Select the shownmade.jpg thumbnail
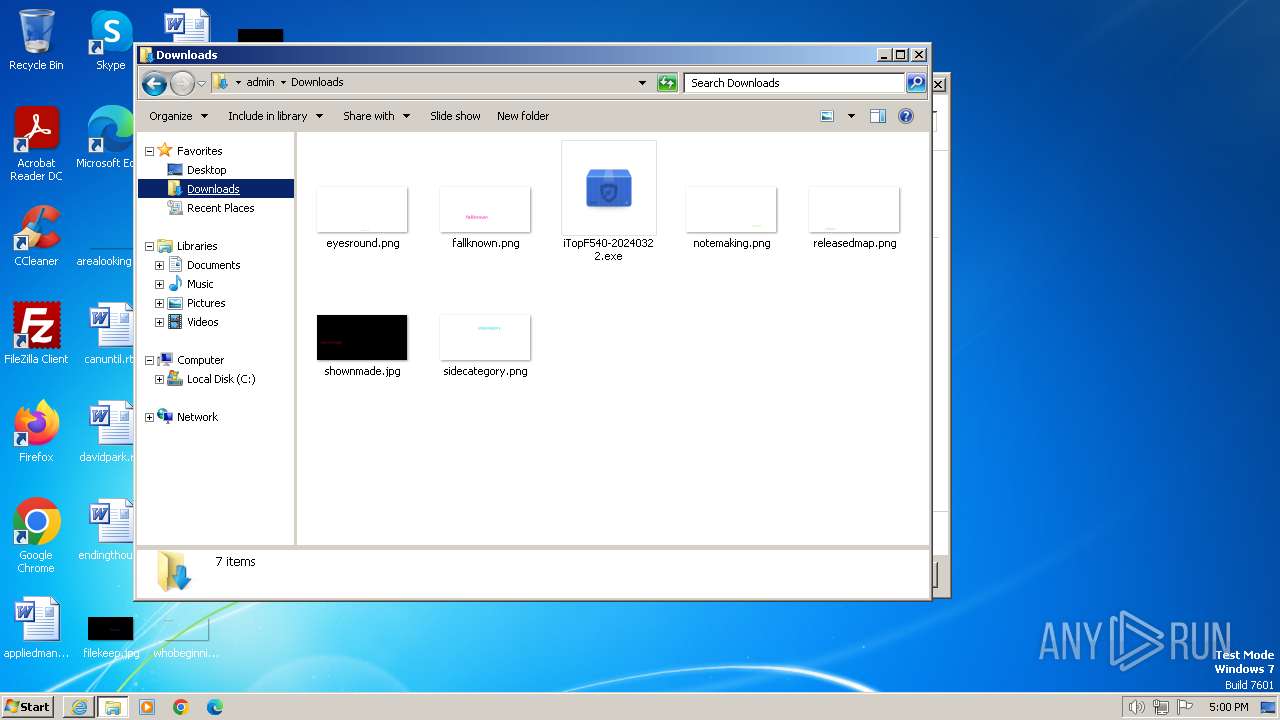Screen dimensions: 1280x720 pyautogui.click(x=362, y=337)
